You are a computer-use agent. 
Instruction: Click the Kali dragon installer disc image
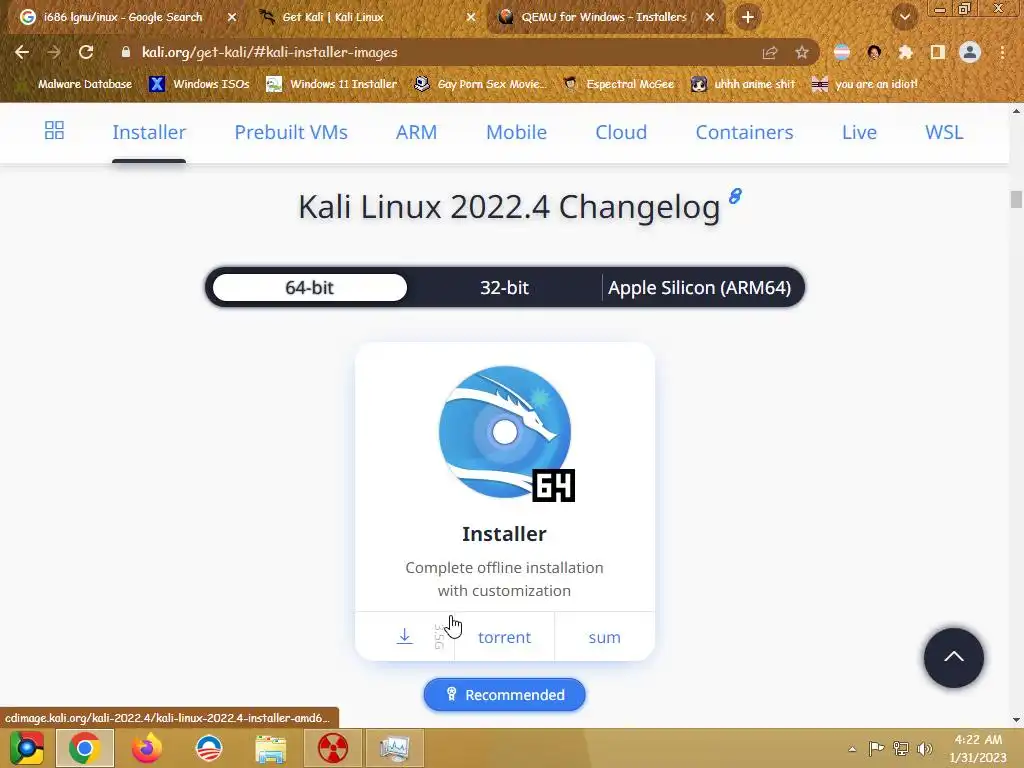(506, 434)
